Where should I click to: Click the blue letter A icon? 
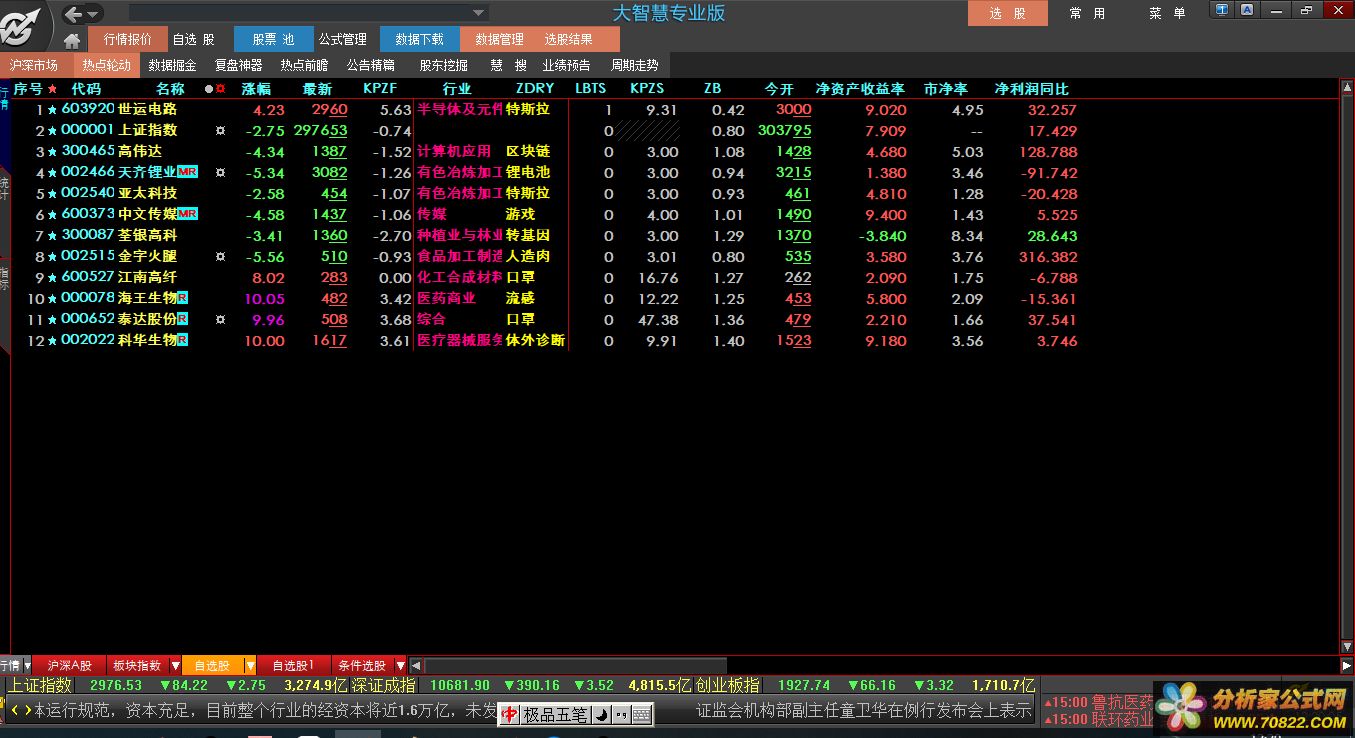tap(1247, 10)
